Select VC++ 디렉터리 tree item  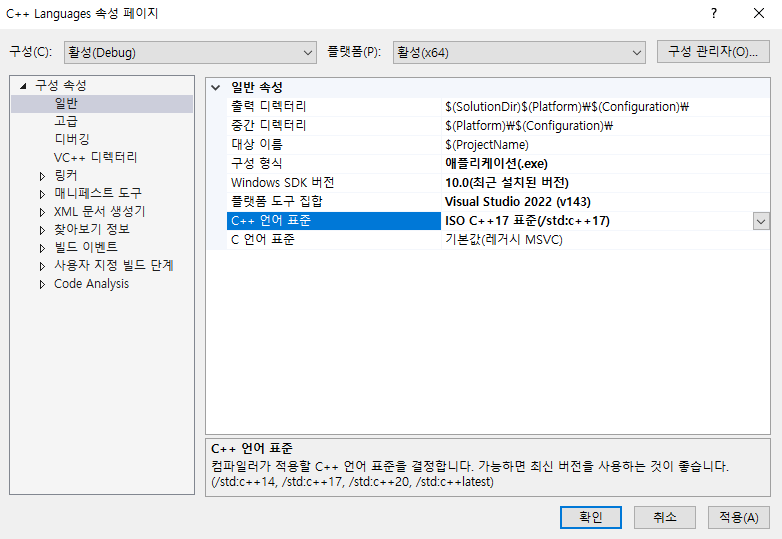click(x=96, y=158)
